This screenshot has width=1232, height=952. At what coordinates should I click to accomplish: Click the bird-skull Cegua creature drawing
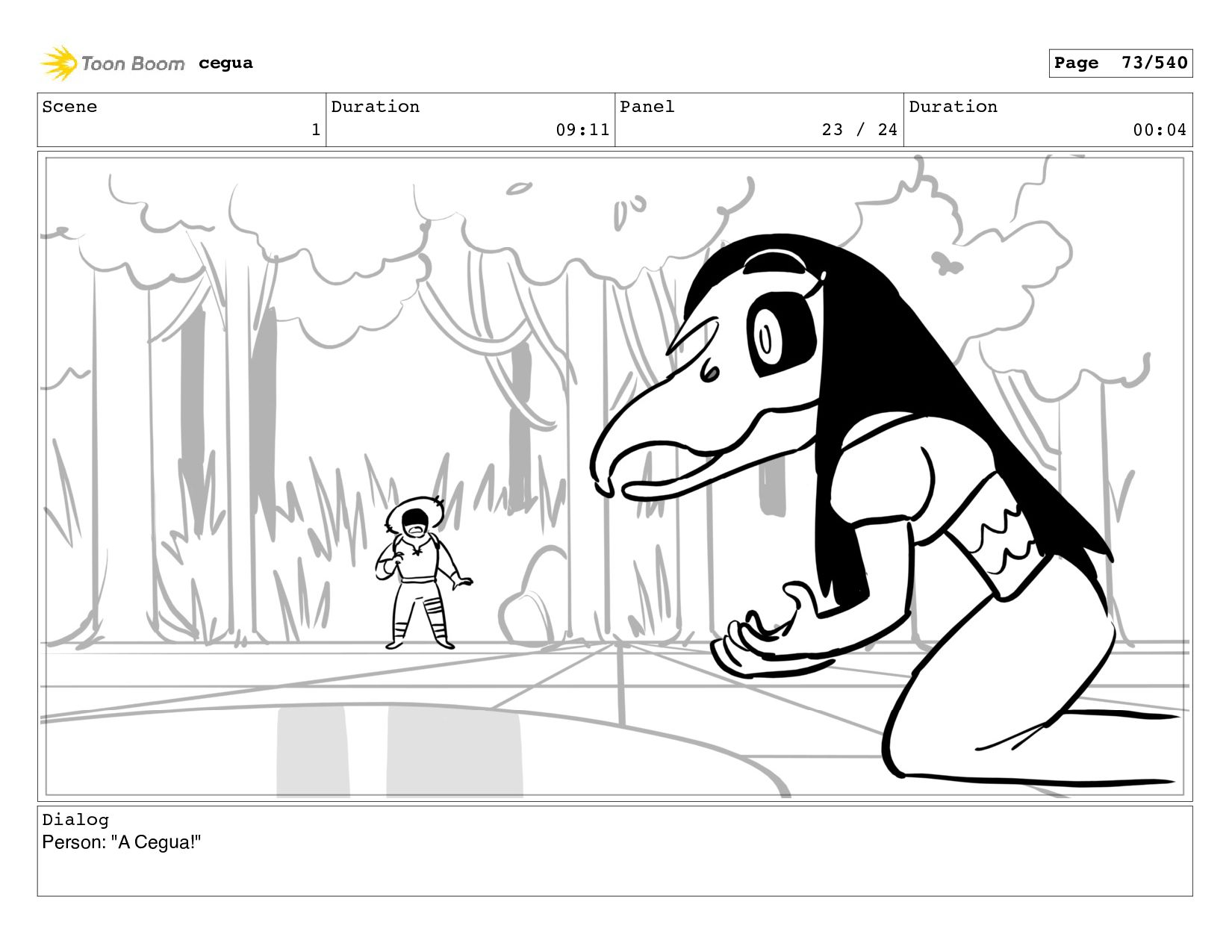click(x=889, y=508)
